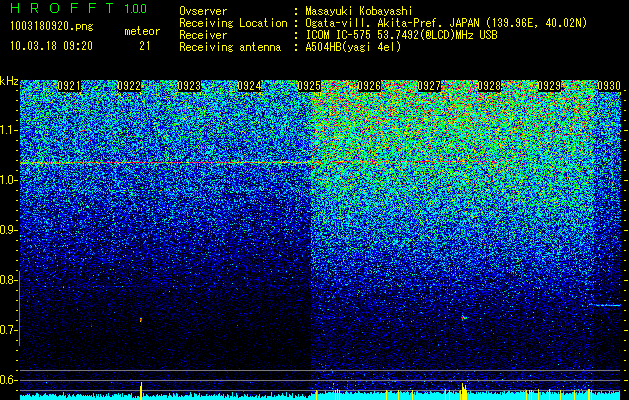Viewport: 629px width, 400px height.
Task: Click the 0.9 kHz axis label
Action: pyautogui.click(x=8, y=230)
